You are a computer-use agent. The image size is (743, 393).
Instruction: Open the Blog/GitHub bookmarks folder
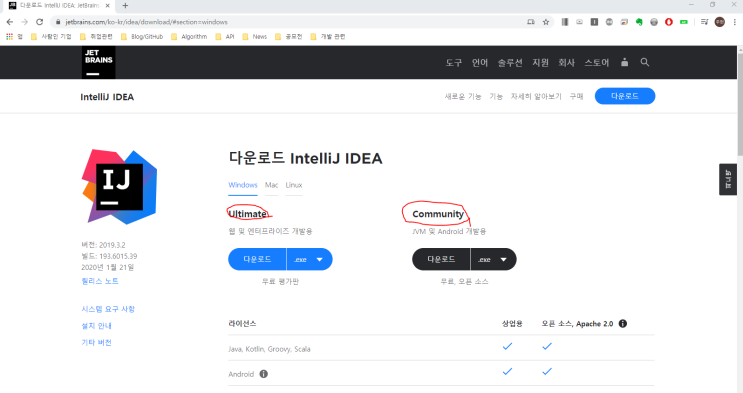(142, 37)
